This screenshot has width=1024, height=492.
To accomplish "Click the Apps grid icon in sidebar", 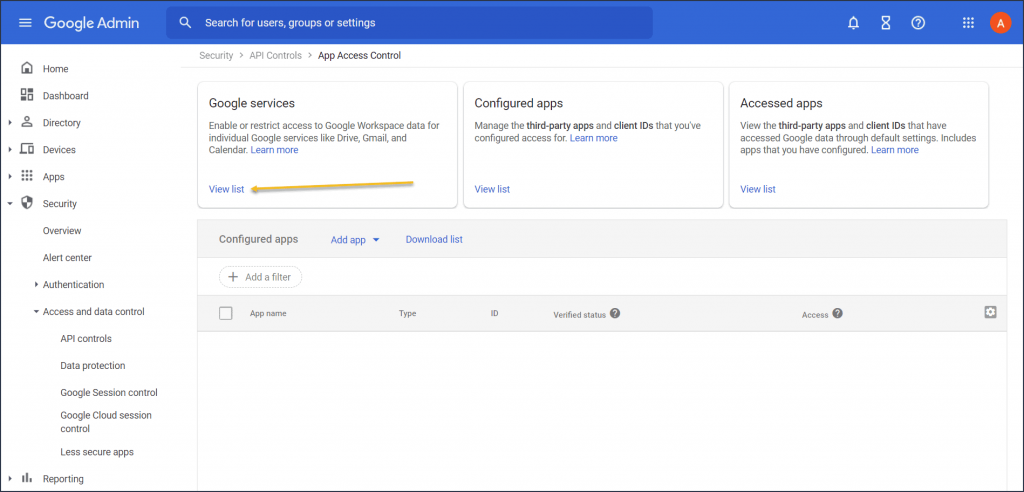I will pos(27,176).
